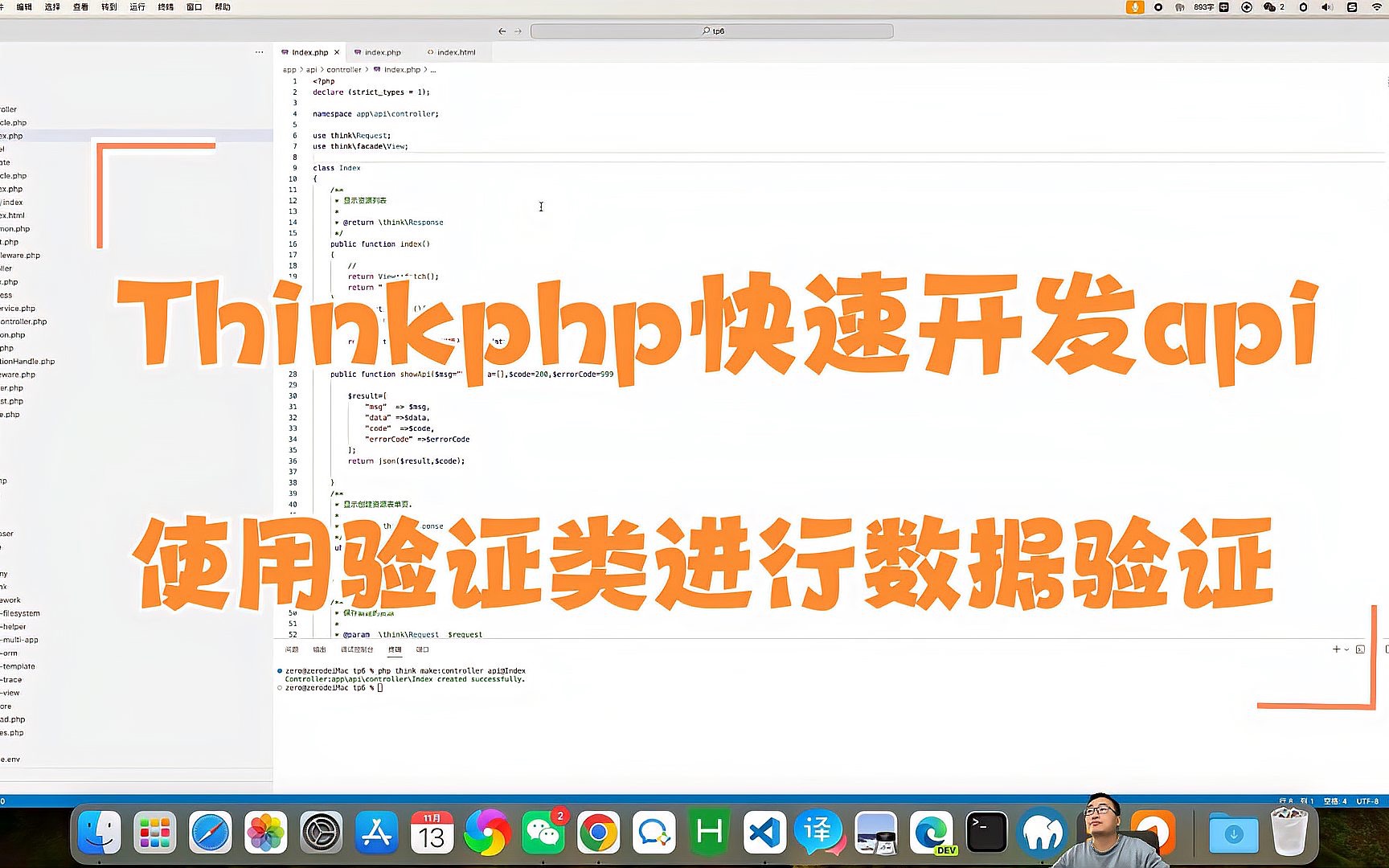Select leware.php in file explorer

click(x=20, y=256)
